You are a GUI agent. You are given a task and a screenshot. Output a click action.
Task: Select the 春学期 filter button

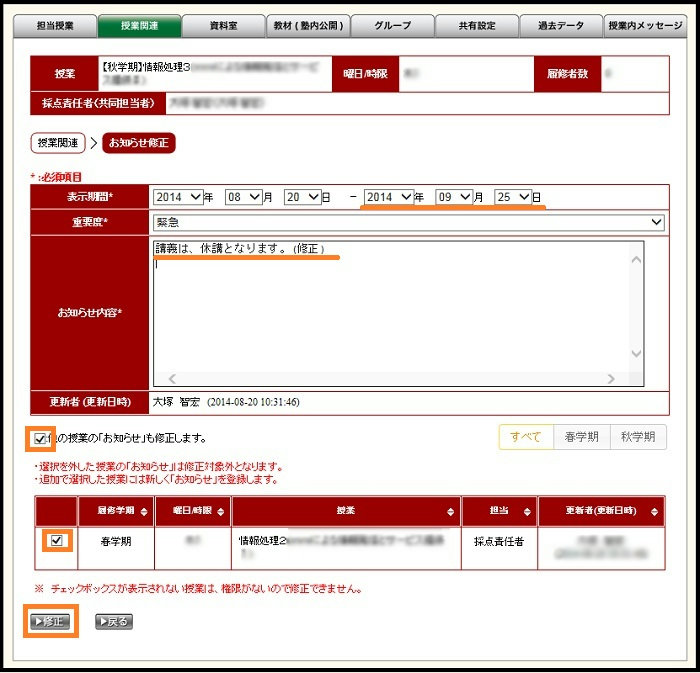click(581, 437)
